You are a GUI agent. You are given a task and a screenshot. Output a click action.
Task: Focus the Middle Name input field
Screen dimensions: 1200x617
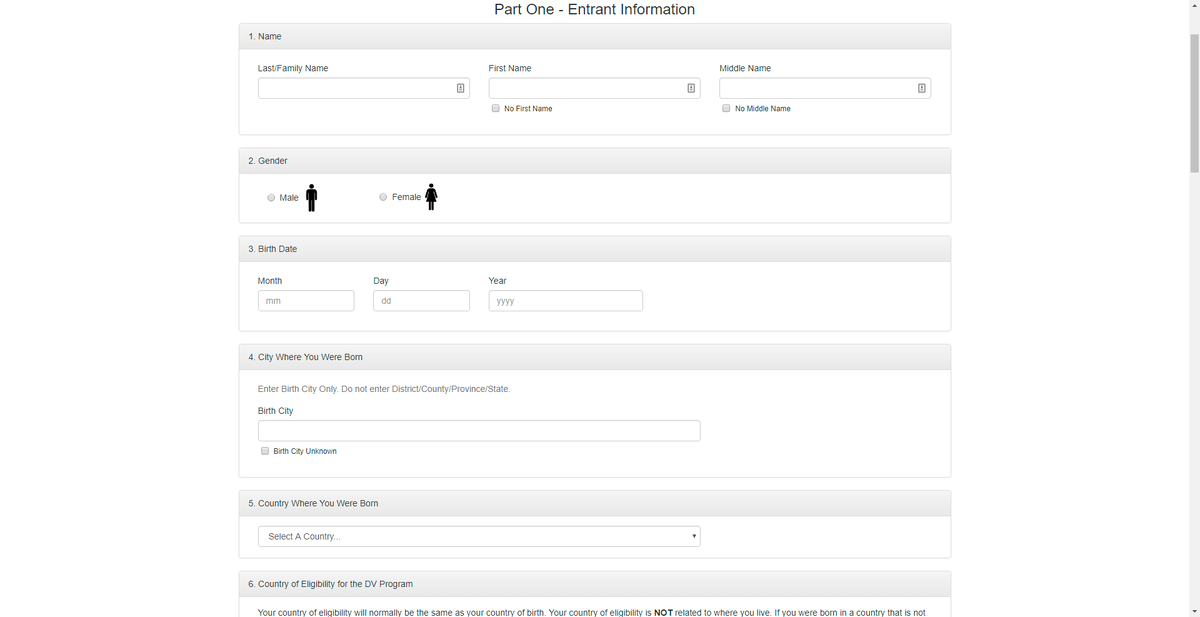825,88
